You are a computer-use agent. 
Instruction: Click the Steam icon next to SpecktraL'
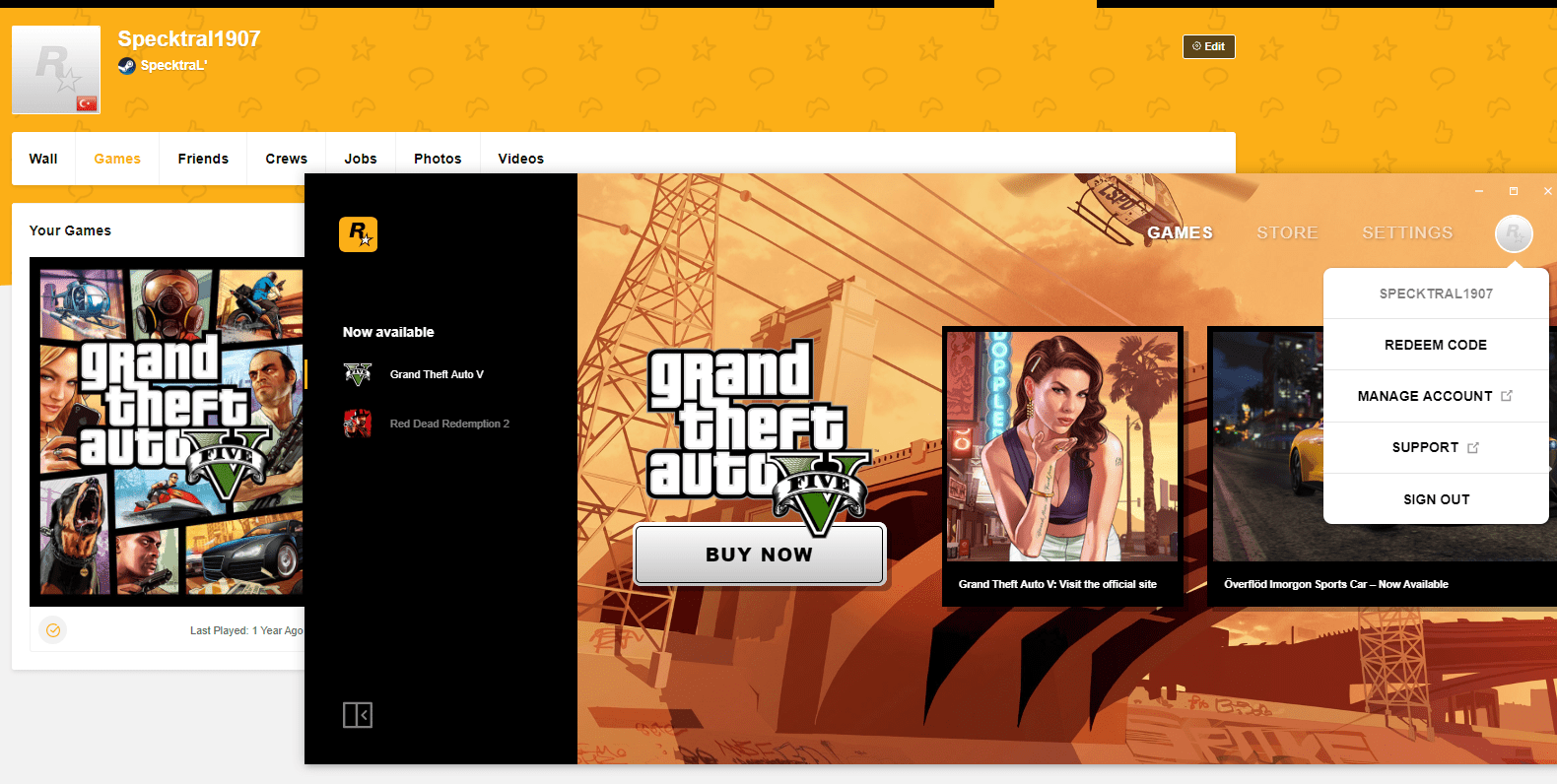126,66
